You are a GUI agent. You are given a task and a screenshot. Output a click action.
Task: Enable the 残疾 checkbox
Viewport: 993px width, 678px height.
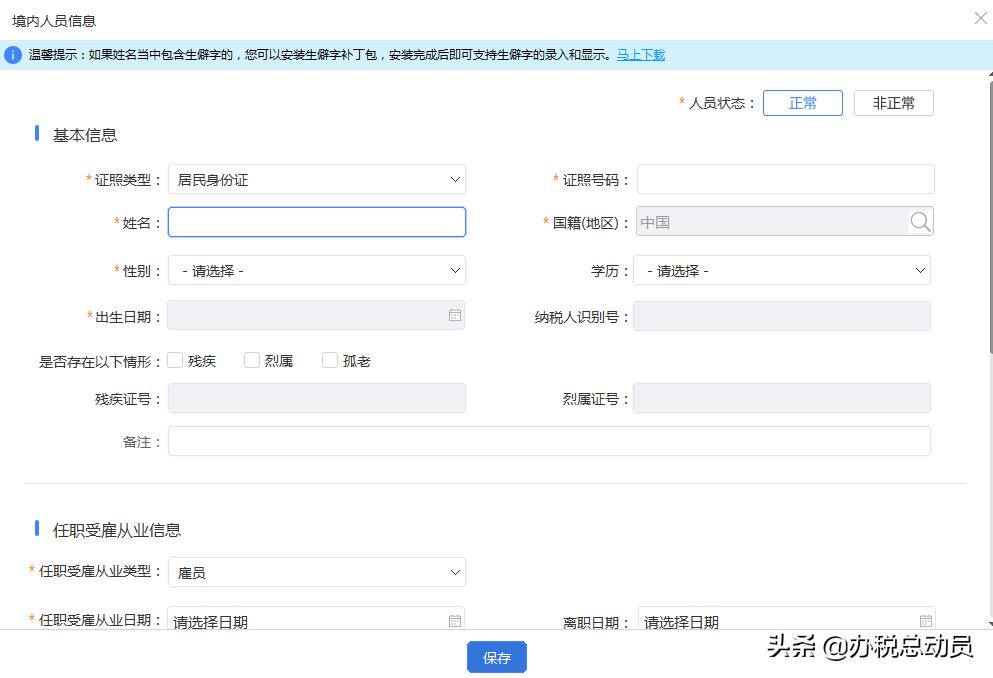(175, 360)
